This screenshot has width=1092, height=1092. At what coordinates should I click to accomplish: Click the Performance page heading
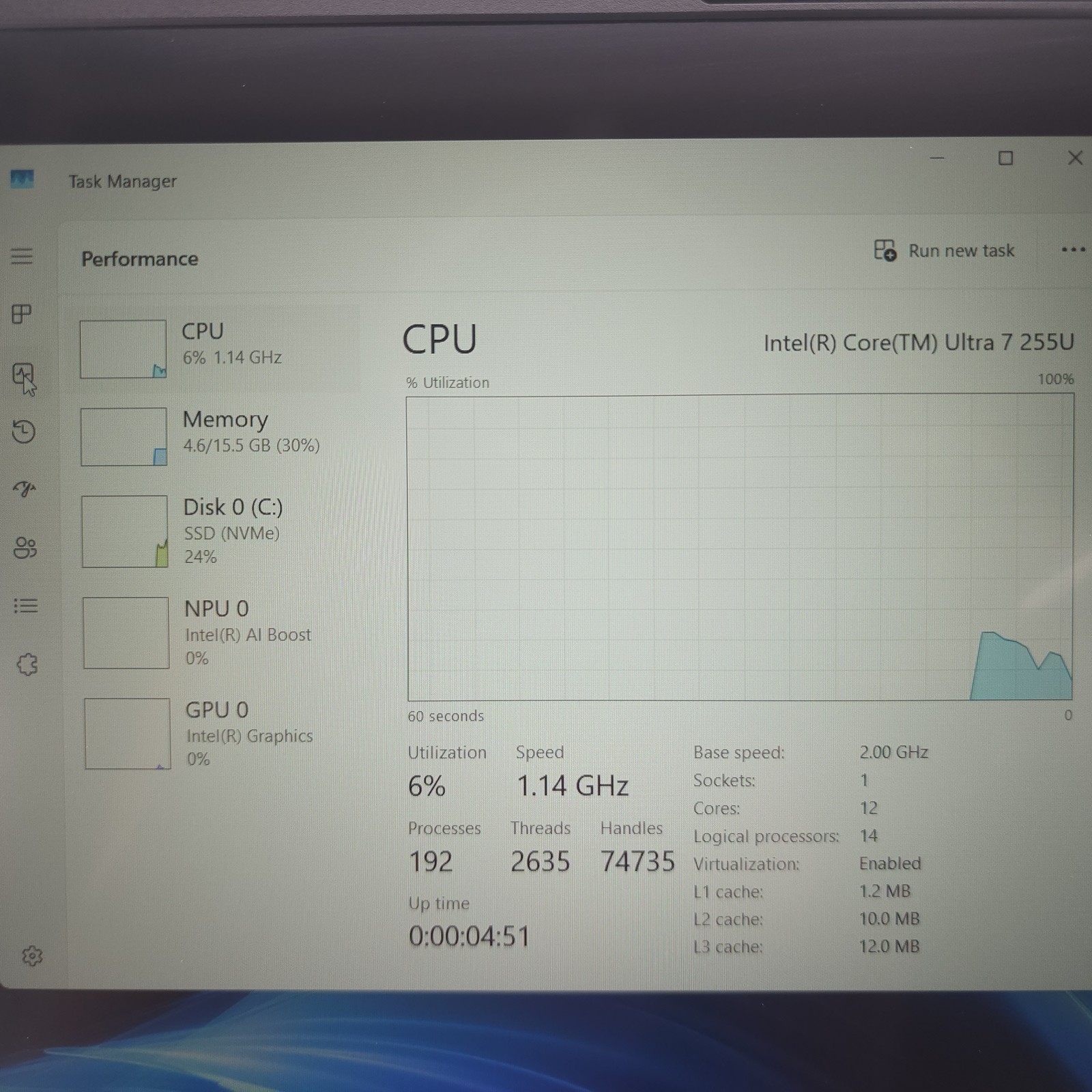coord(140,259)
